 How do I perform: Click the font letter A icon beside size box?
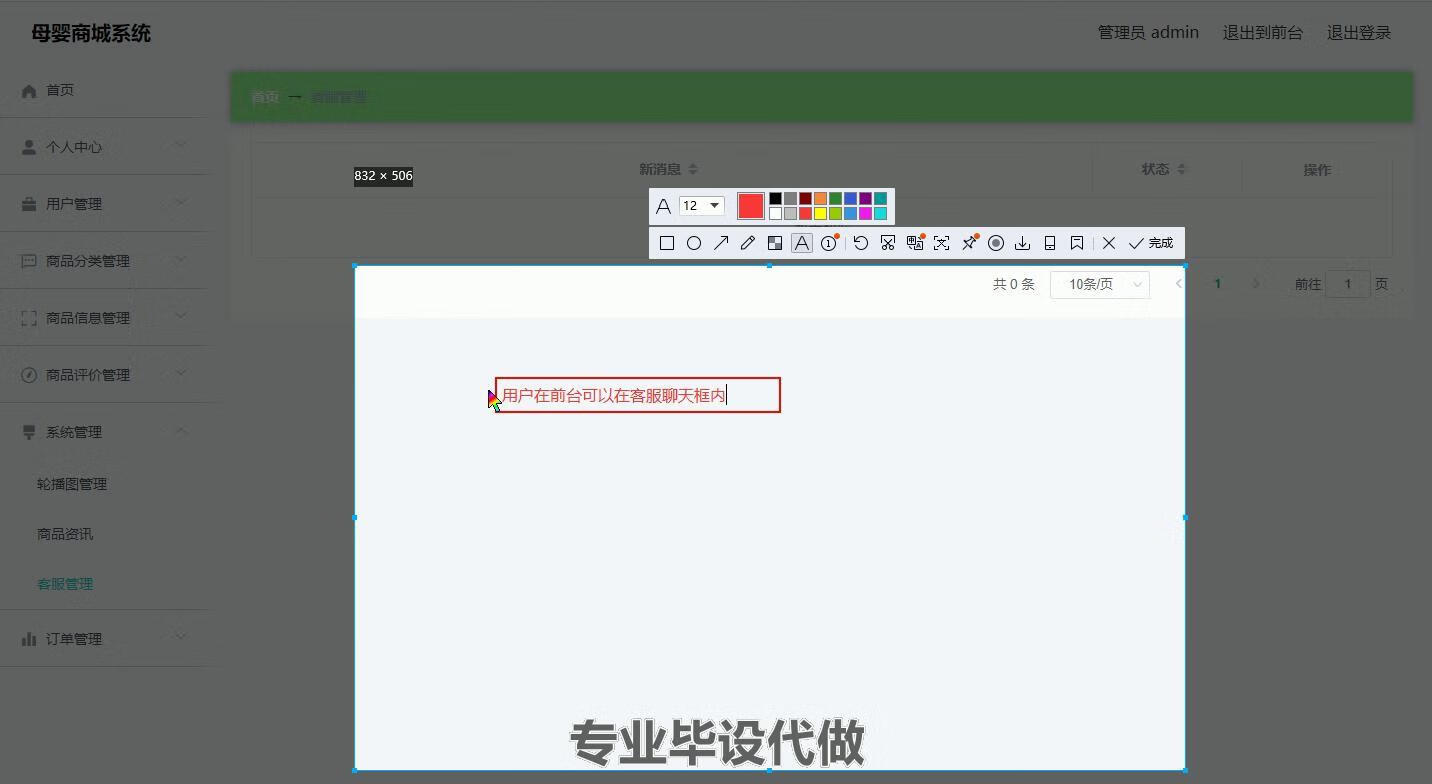[x=663, y=206]
